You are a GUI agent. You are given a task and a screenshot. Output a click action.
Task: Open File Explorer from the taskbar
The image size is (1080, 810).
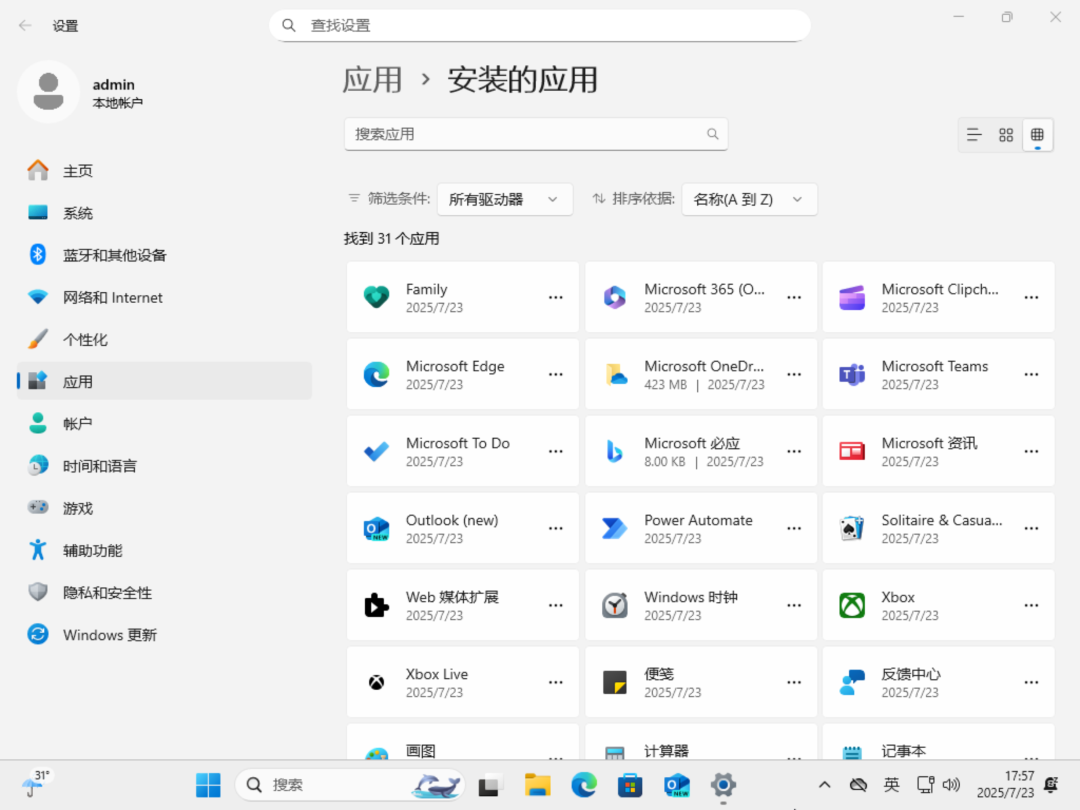coord(537,785)
